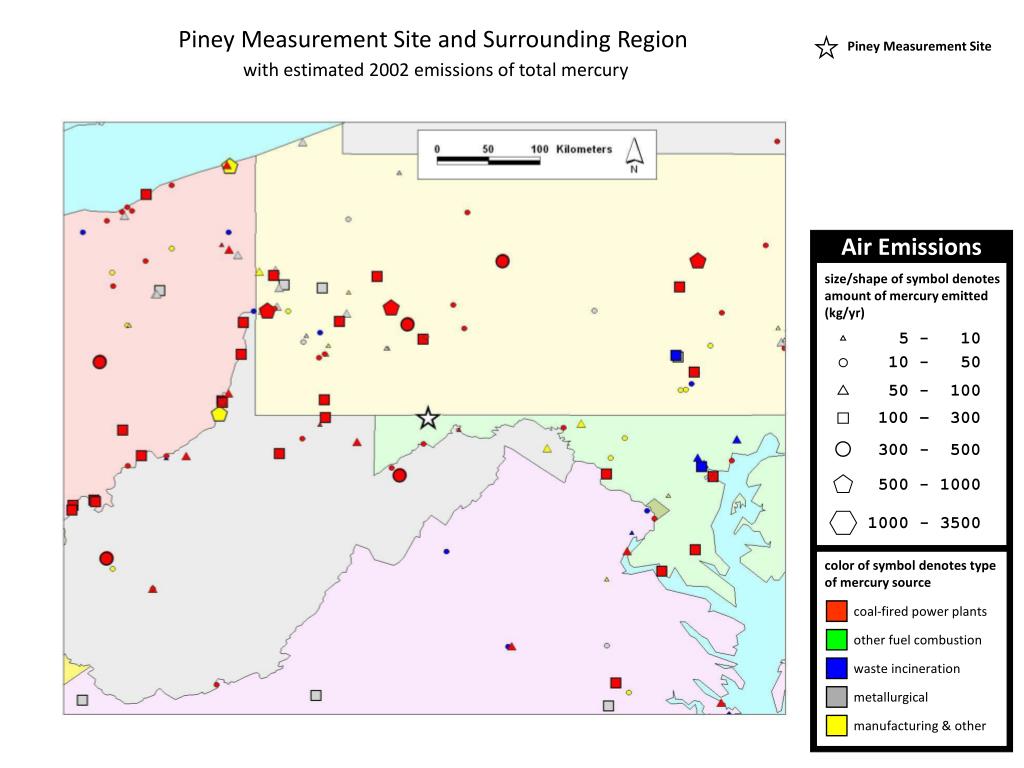Click the blue square marker in the green state

point(701,466)
